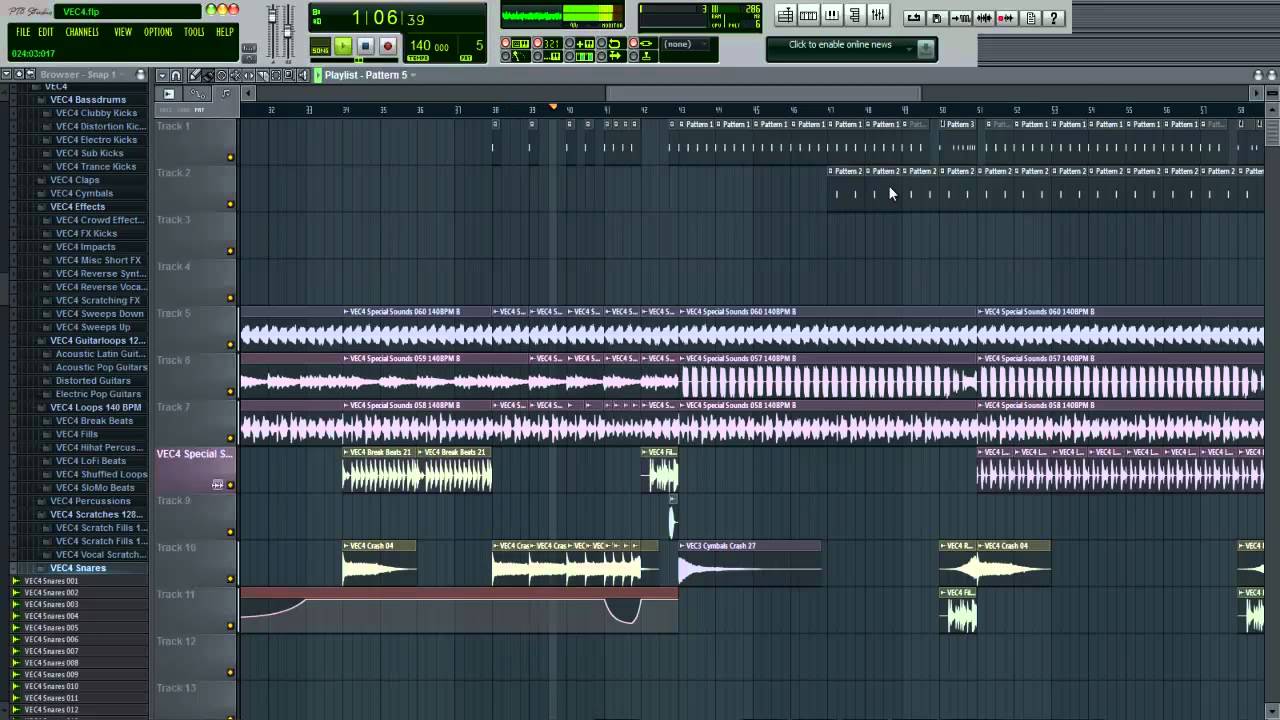Click the browser re-read refresh icon

pos(30,75)
